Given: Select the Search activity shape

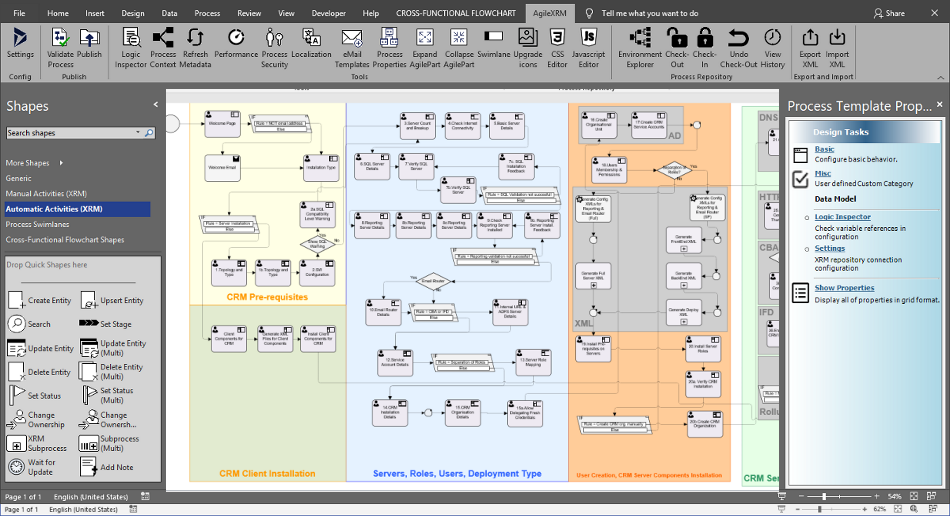Looking at the screenshot, I should [29, 323].
